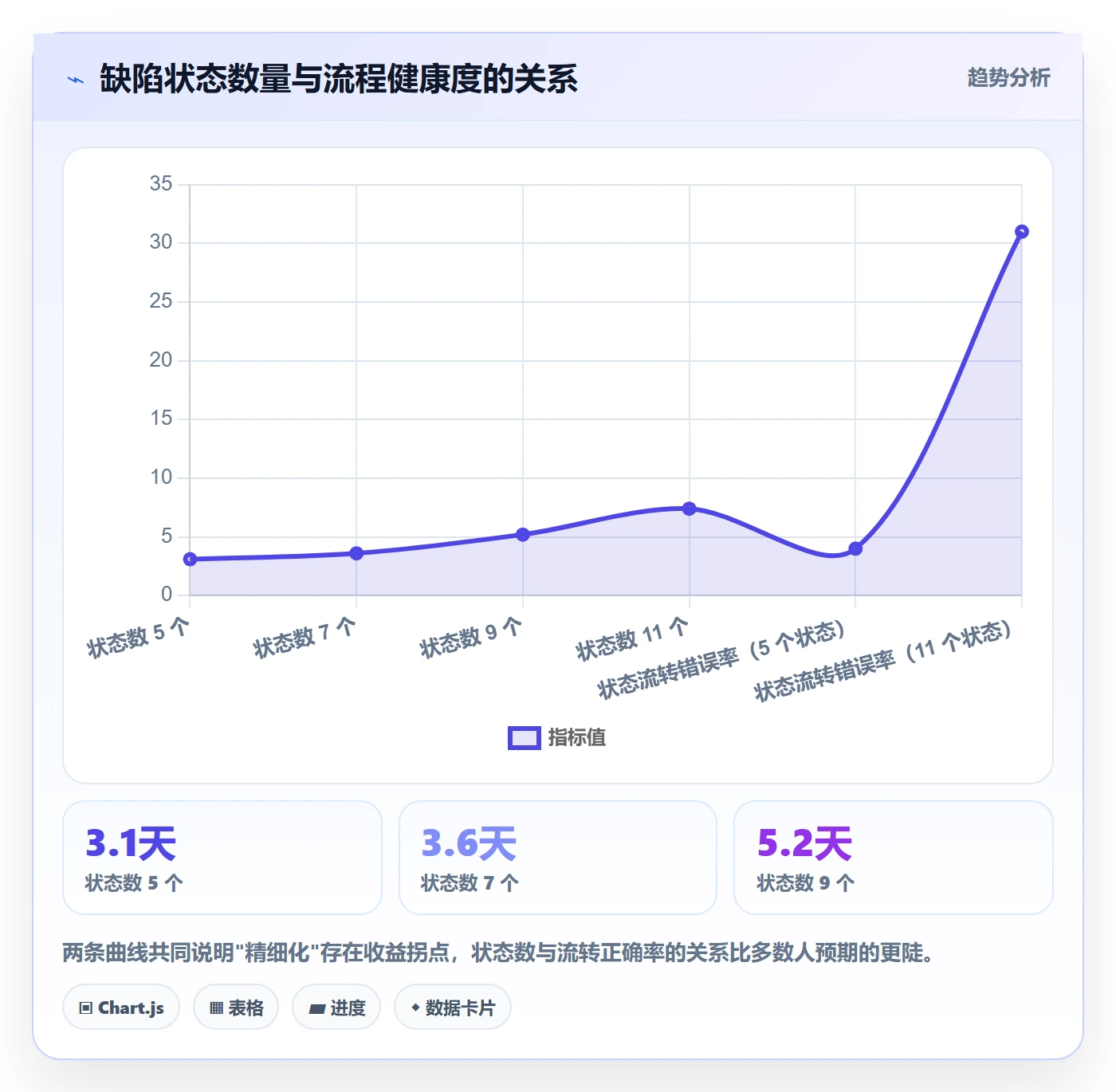Select the 进度 tag

tap(336, 1008)
